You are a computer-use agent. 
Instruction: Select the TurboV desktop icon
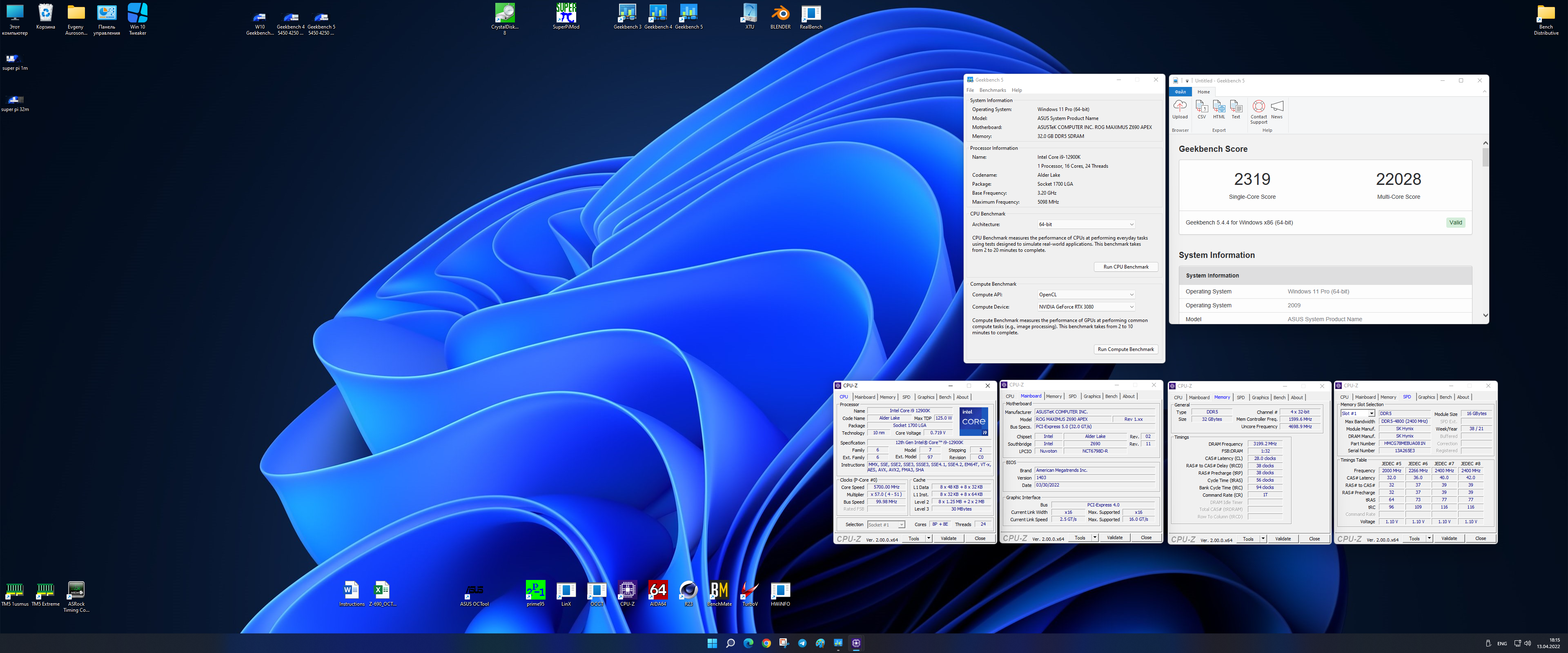tap(750, 593)
